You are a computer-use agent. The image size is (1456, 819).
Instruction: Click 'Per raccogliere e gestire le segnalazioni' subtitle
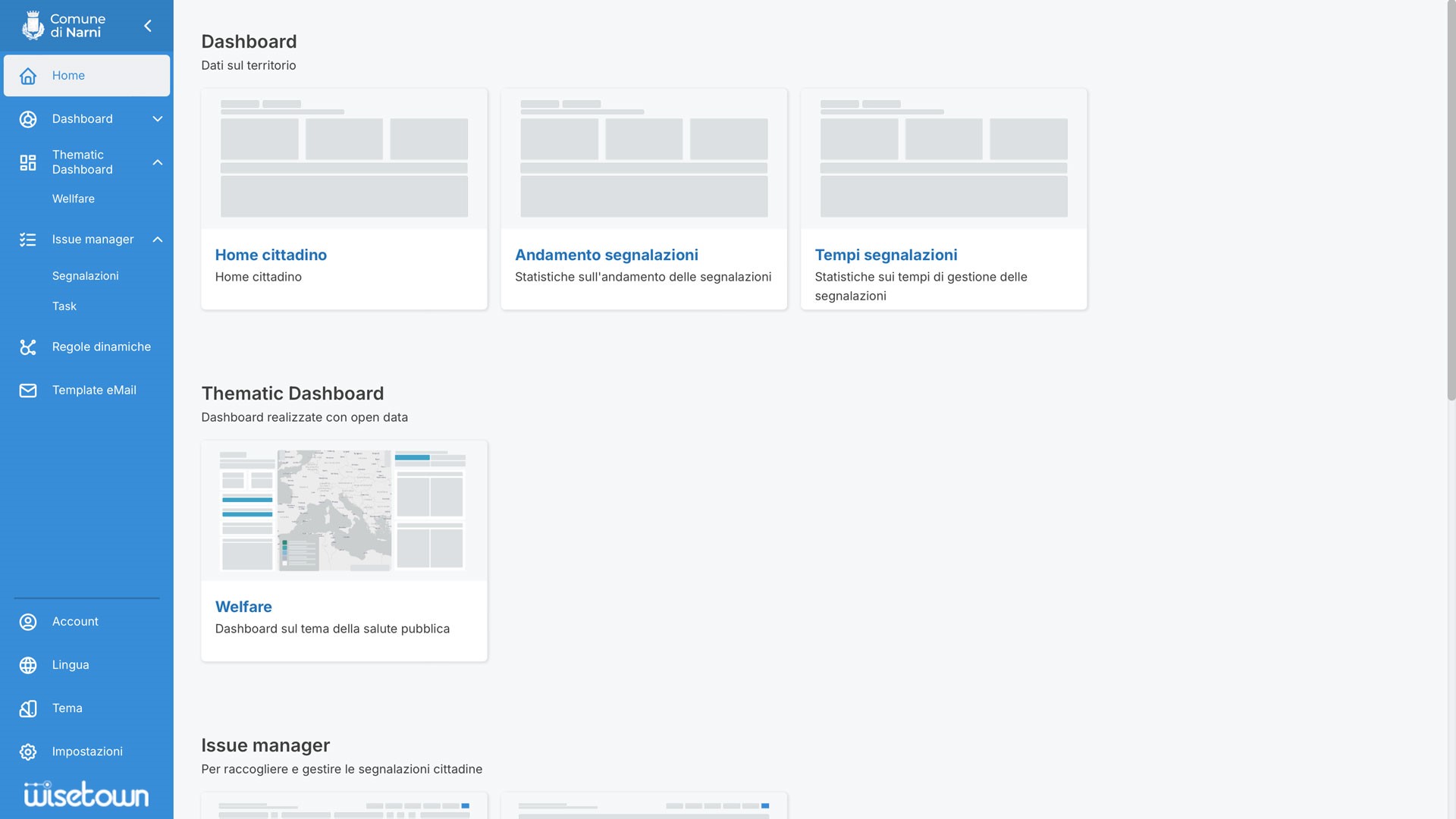tap(341, 769)
